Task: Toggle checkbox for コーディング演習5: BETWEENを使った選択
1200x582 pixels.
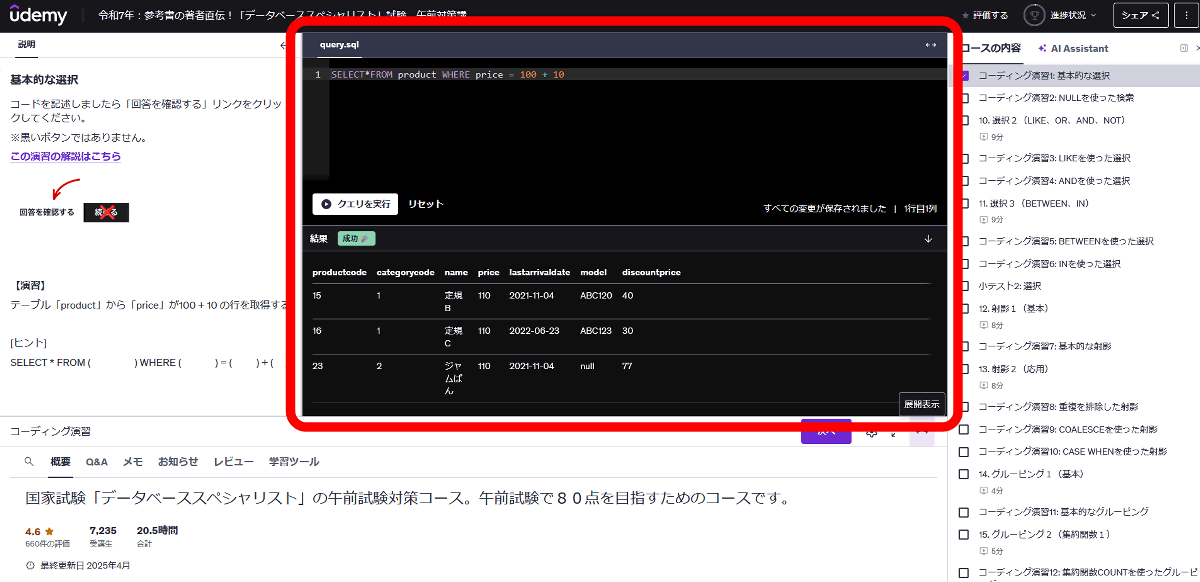Action: [965, 241]
